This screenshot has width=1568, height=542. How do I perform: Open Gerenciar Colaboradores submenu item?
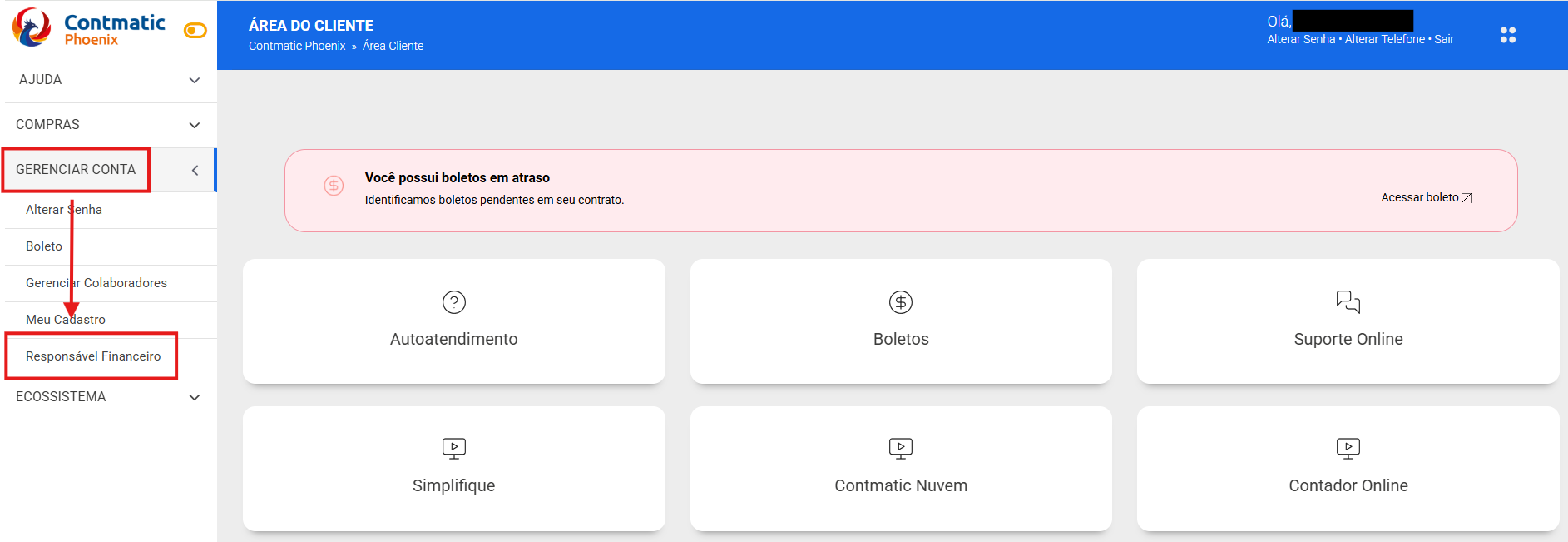[111, 283]
